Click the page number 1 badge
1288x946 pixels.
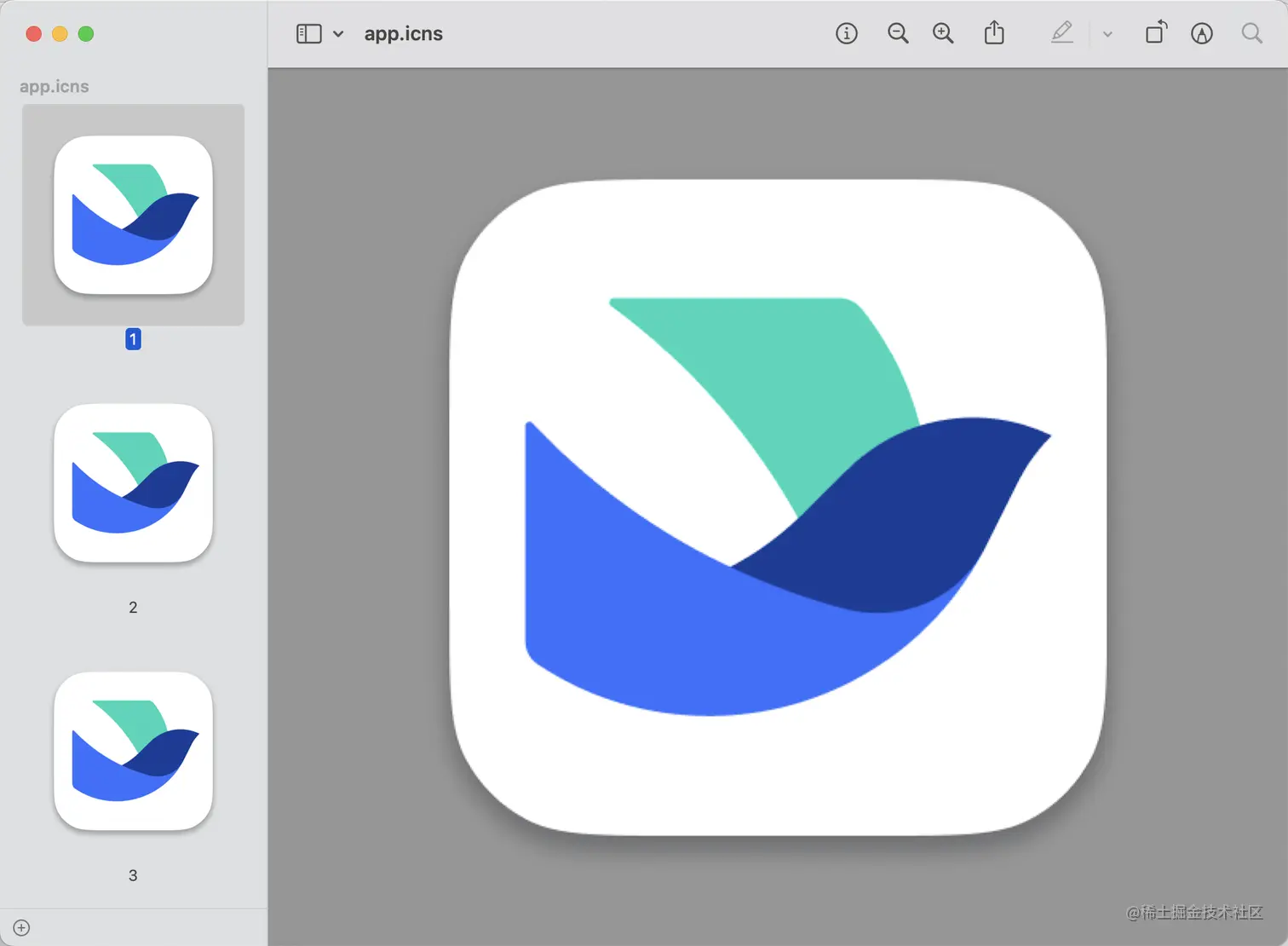pyautogui.click(x=133, y=339)
